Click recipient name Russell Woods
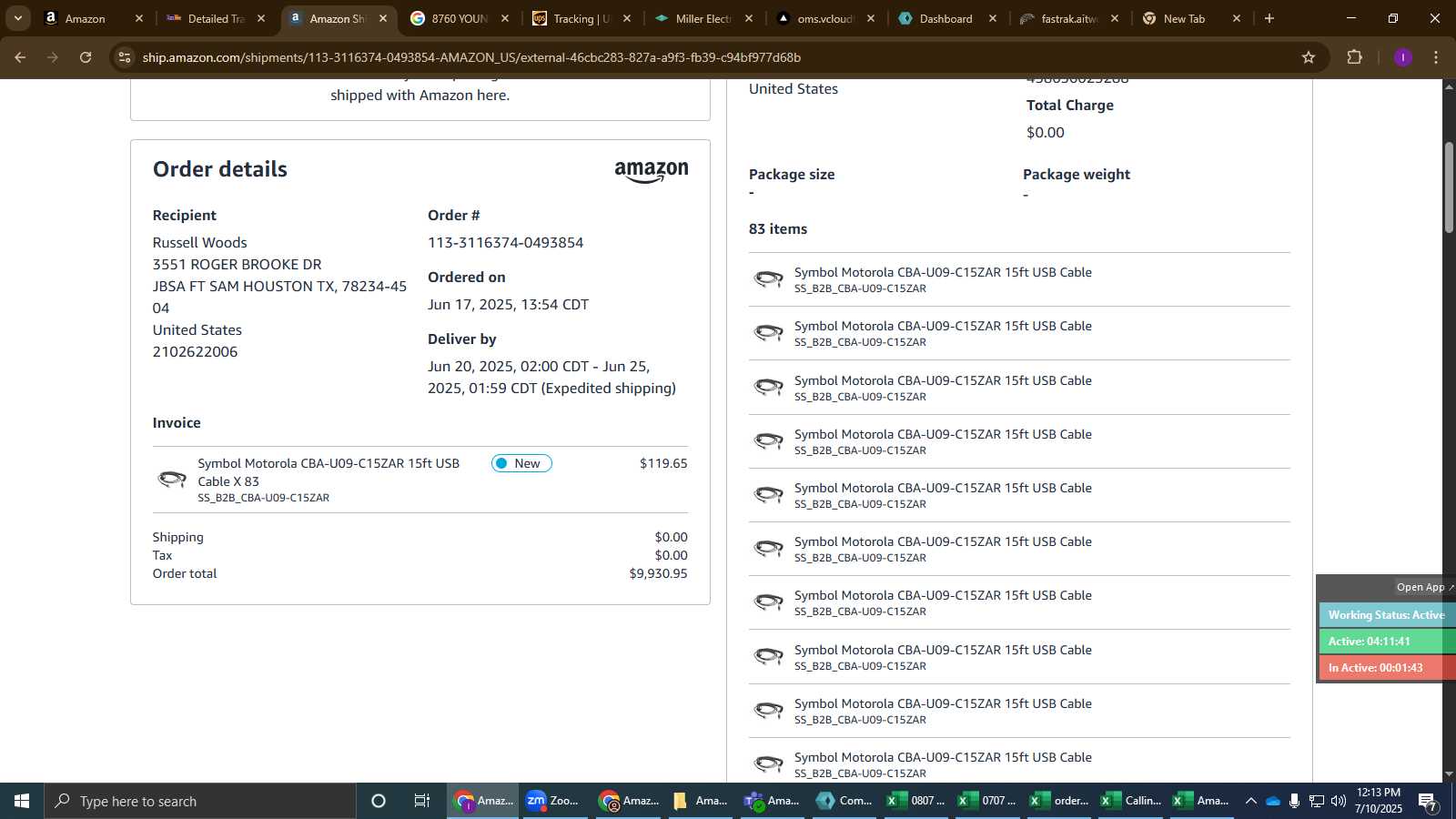 [x=199, y=242]
